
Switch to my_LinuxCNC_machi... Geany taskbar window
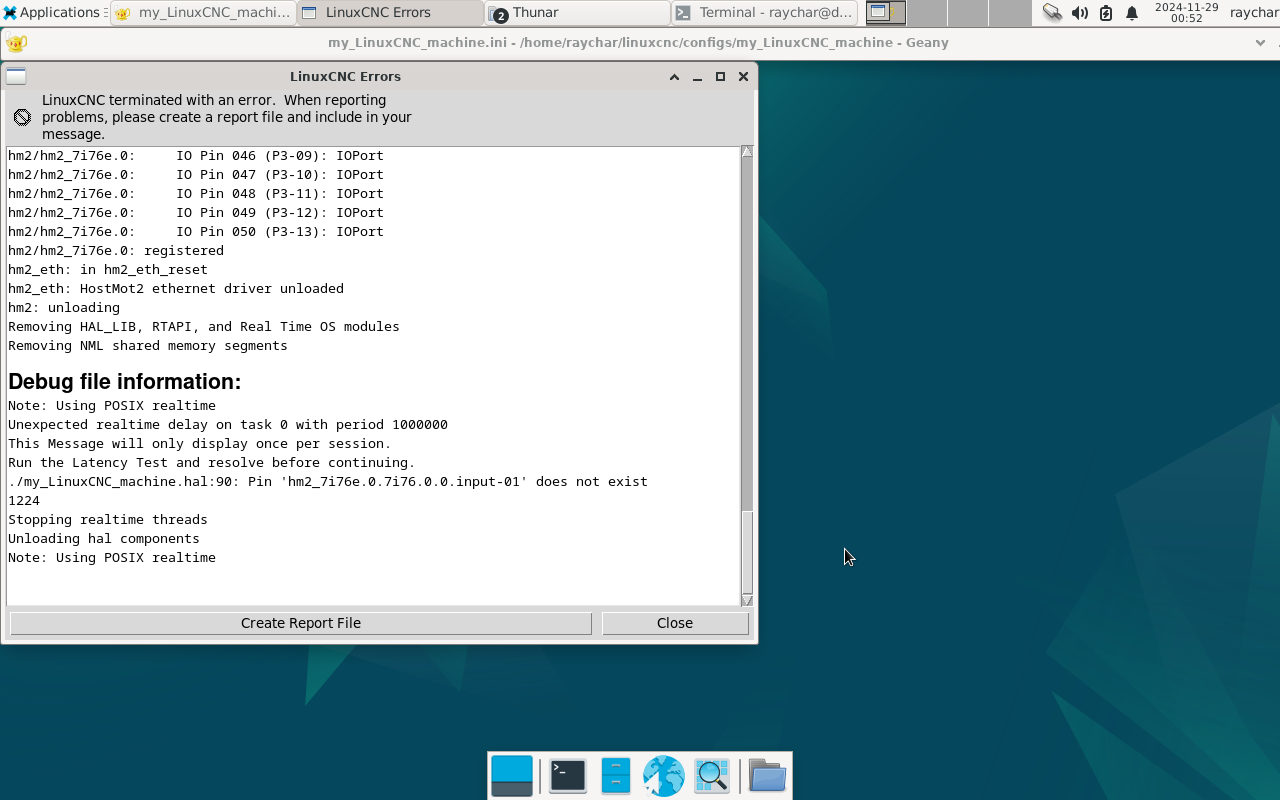203,13
